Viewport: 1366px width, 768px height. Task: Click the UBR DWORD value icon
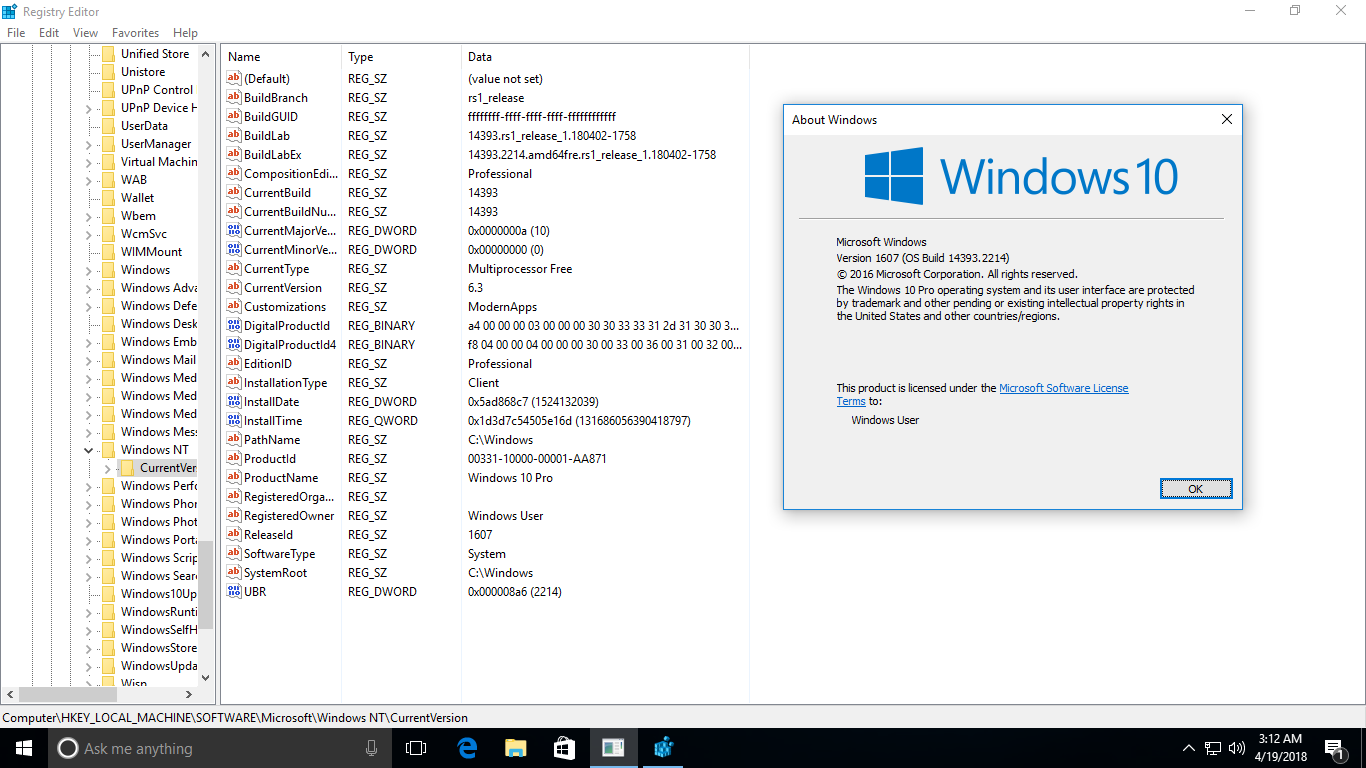tap(234, 592)
